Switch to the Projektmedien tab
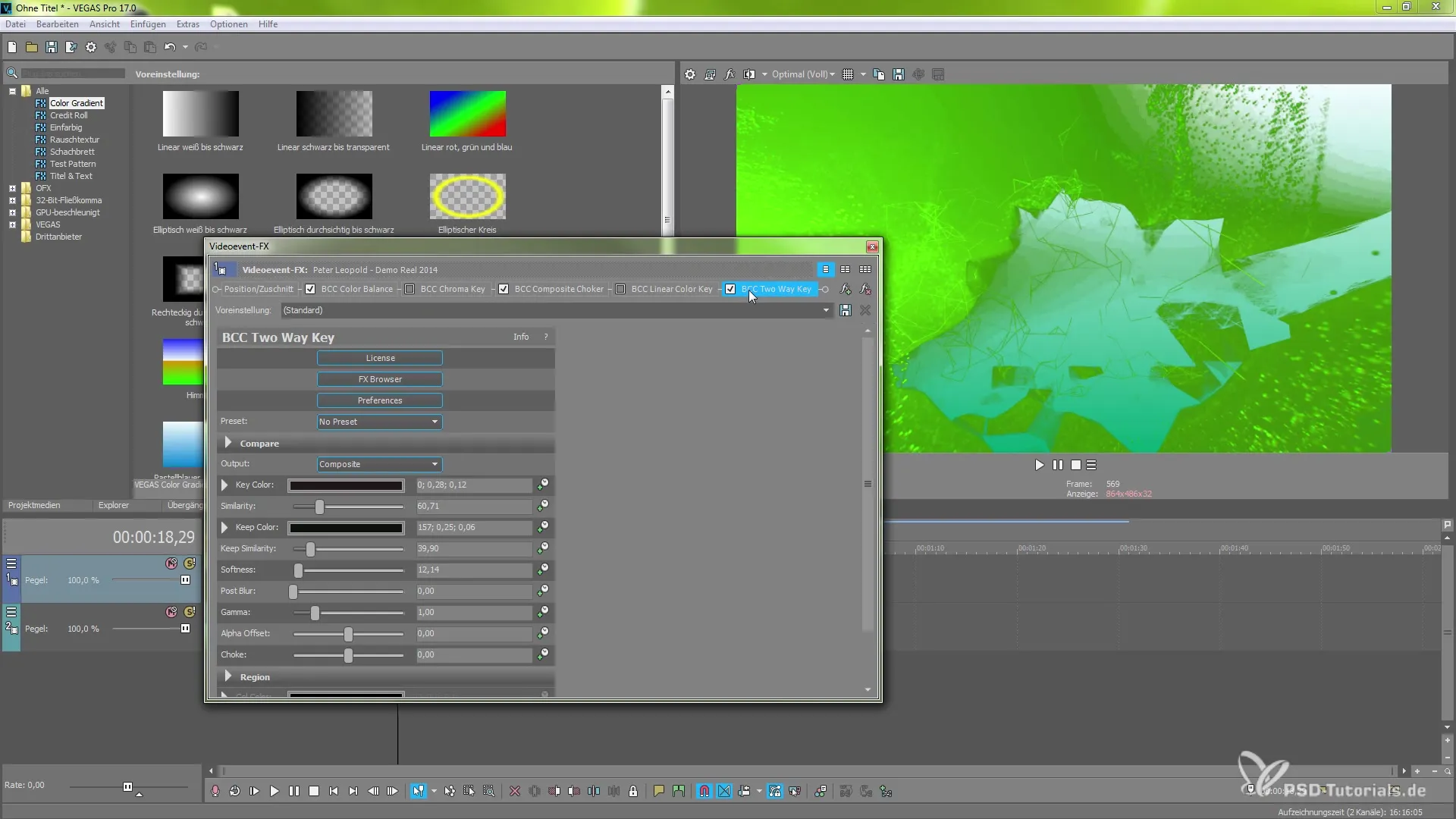 34,505
